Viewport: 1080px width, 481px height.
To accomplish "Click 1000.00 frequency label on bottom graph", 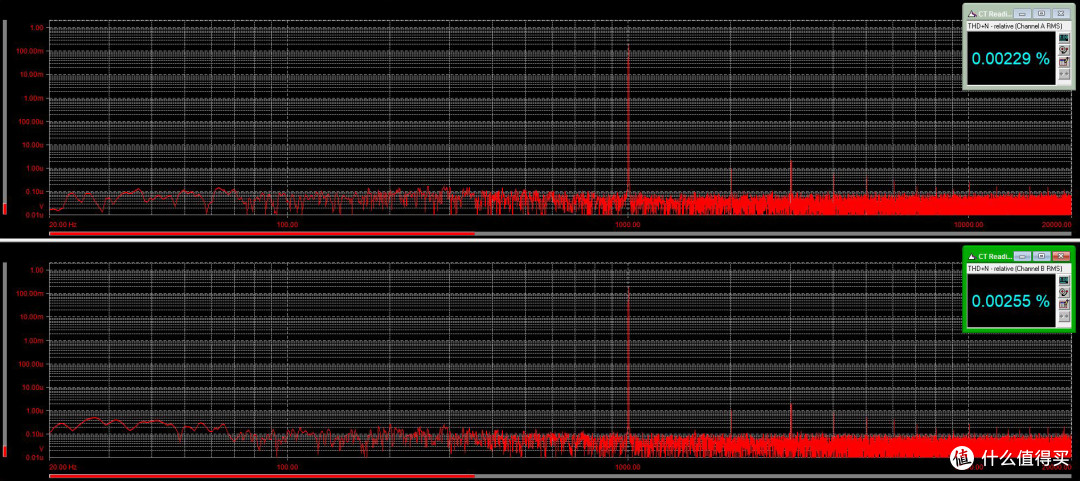I will (628, 467).
